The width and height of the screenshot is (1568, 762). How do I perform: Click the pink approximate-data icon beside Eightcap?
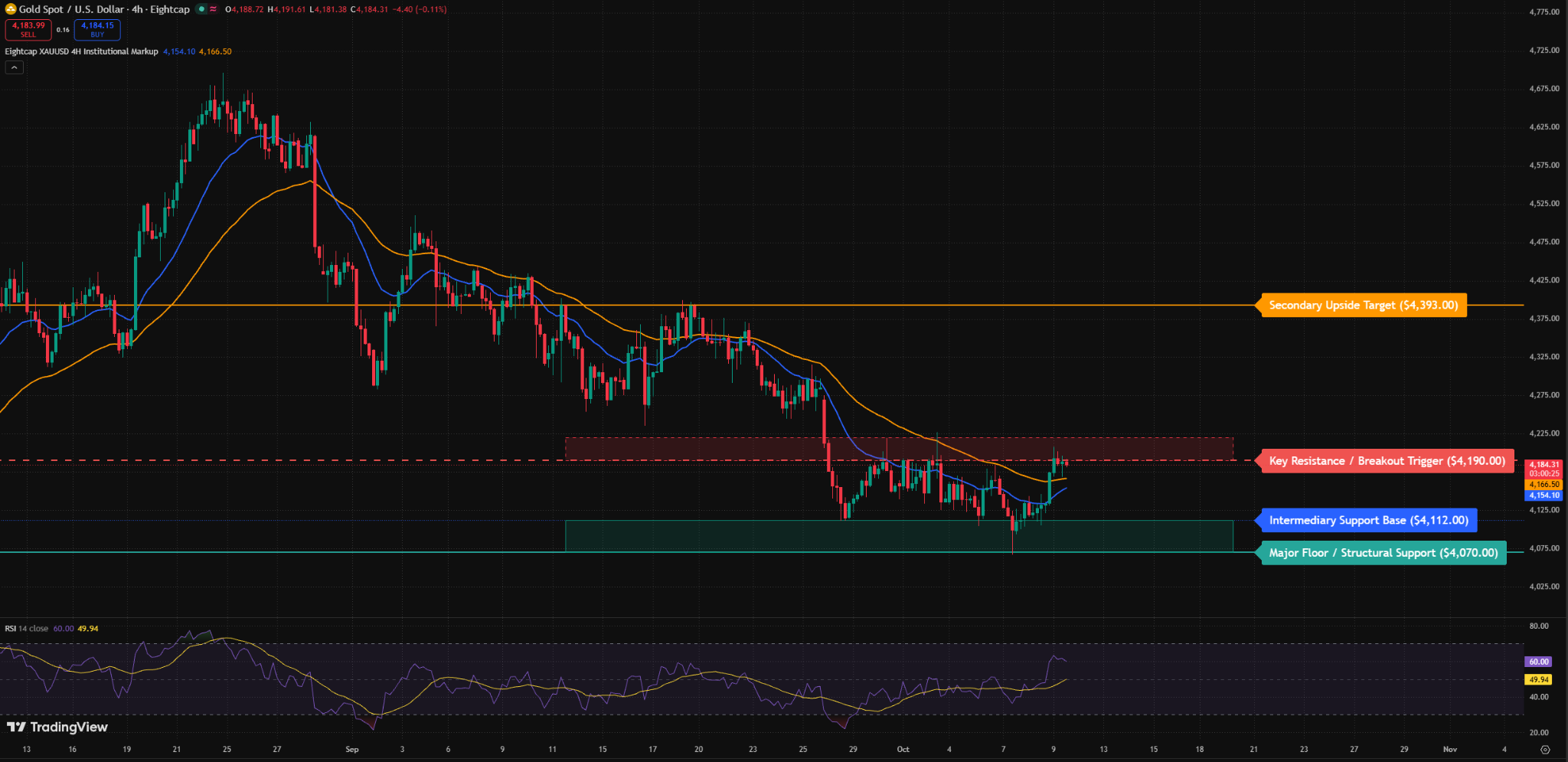213,9
